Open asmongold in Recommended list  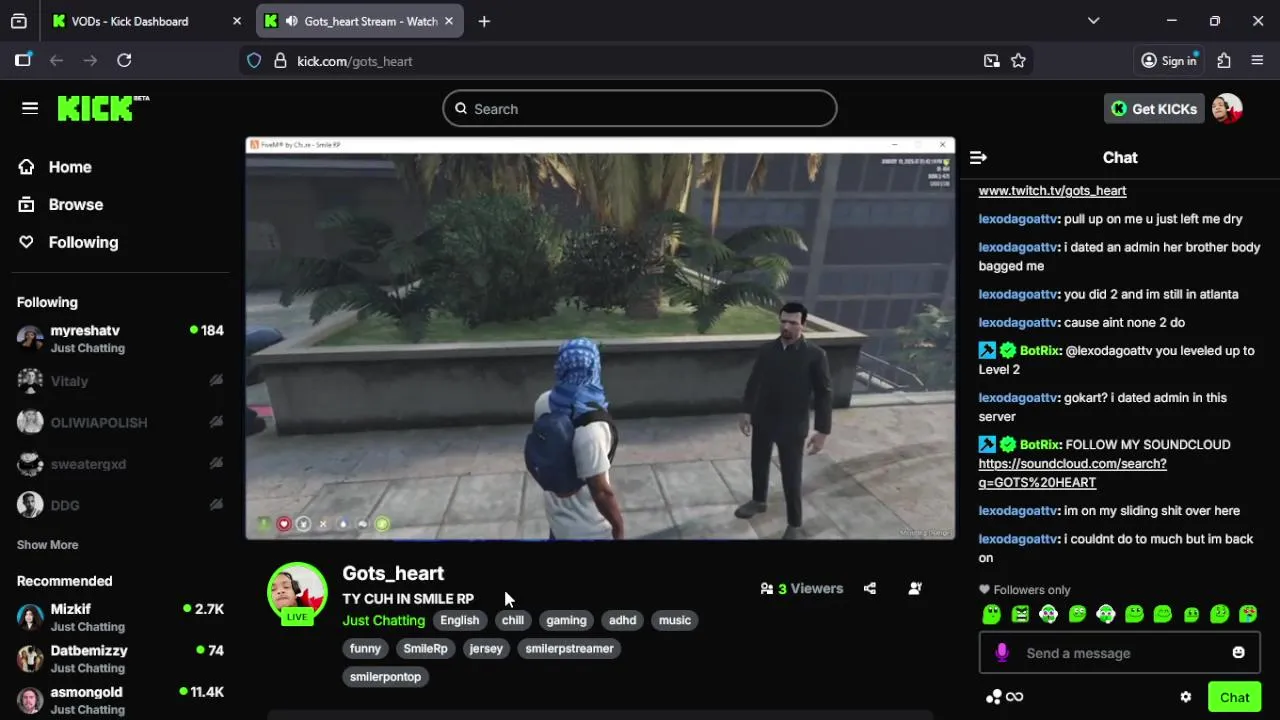pos(120,700)
